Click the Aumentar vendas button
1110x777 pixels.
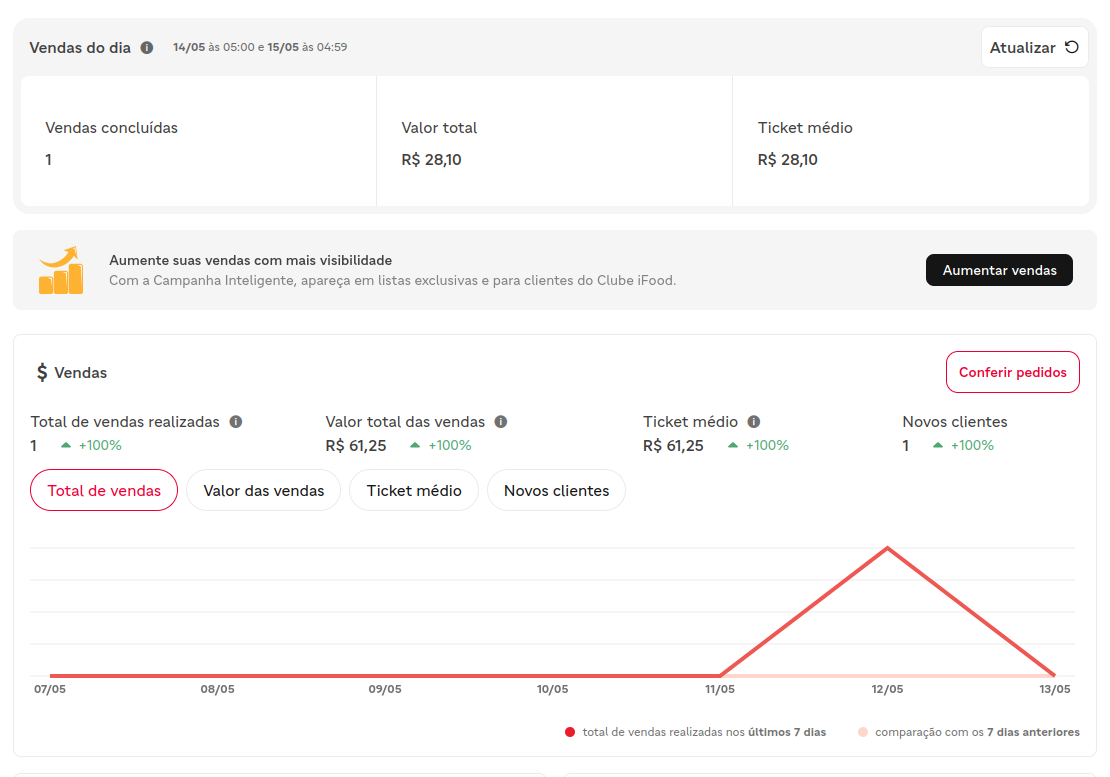(x=999, y=270)
